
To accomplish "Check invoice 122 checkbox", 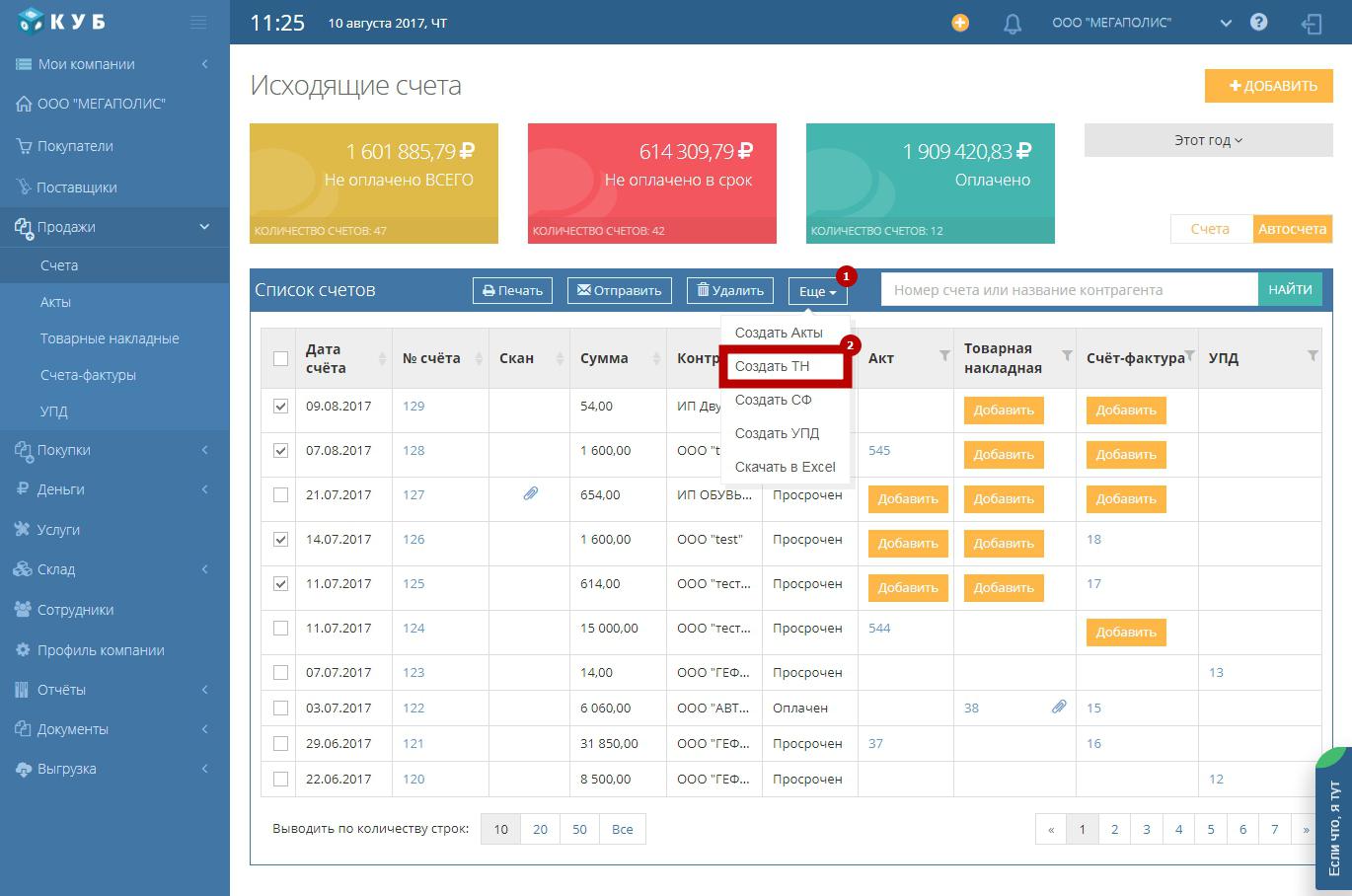I will click(280, 708).
